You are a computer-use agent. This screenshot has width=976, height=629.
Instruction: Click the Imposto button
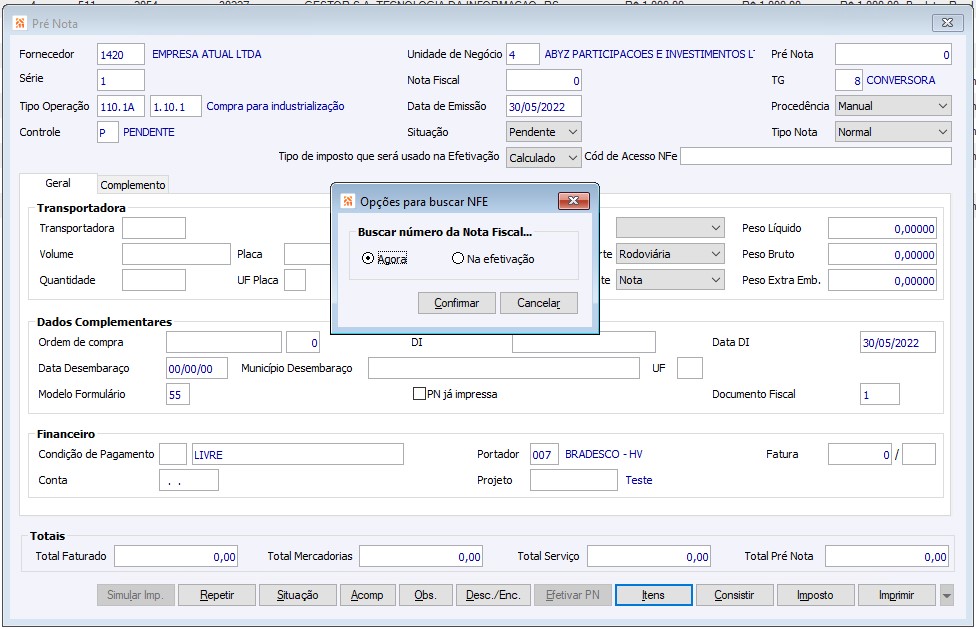point(815,595)
